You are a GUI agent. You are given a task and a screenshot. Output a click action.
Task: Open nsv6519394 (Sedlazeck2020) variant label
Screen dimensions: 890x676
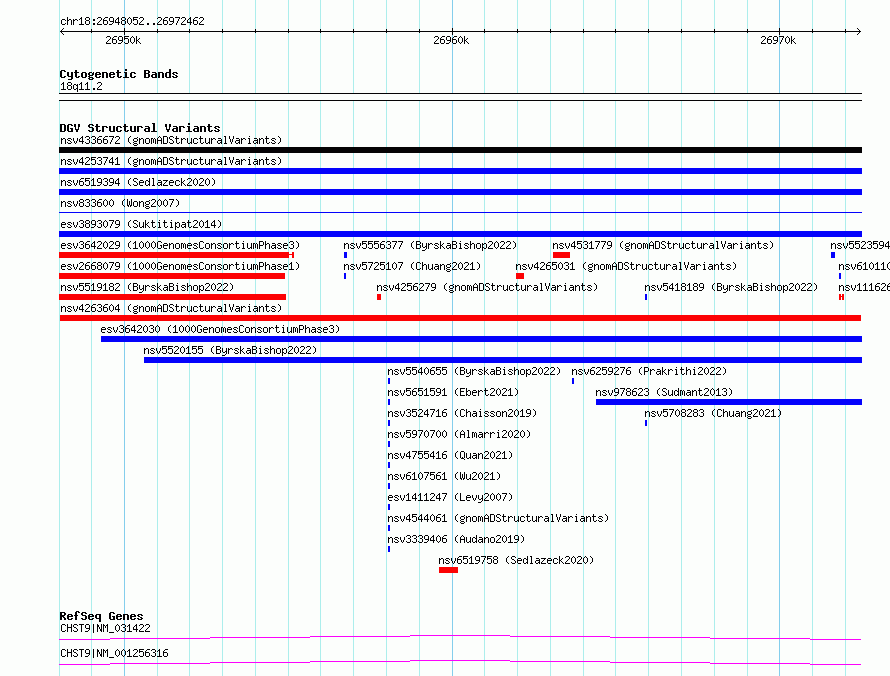(138, 182)
